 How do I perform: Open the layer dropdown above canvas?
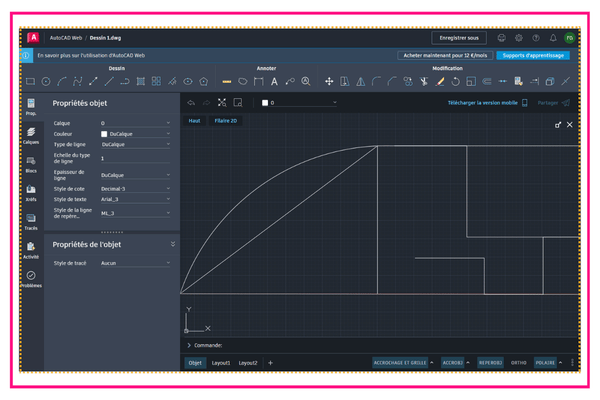299,103
